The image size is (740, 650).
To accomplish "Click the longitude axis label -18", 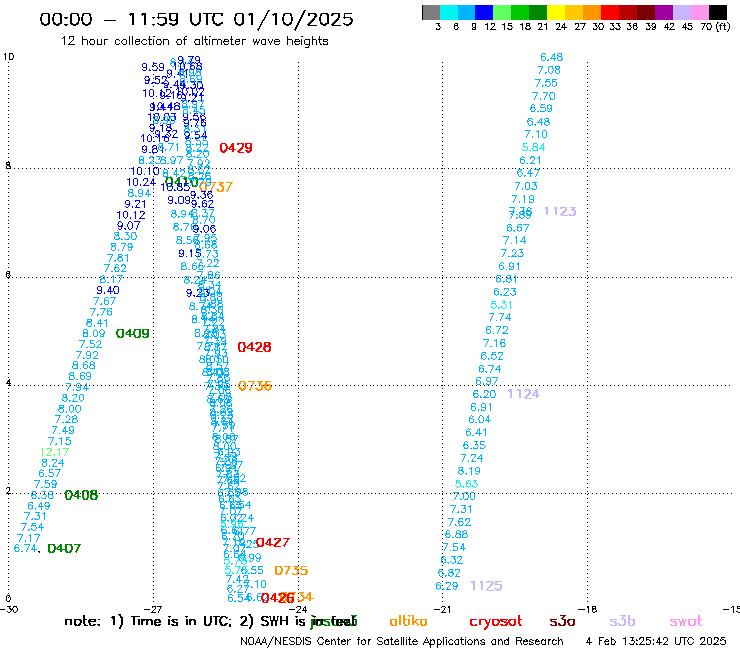I will pos(588,610).
